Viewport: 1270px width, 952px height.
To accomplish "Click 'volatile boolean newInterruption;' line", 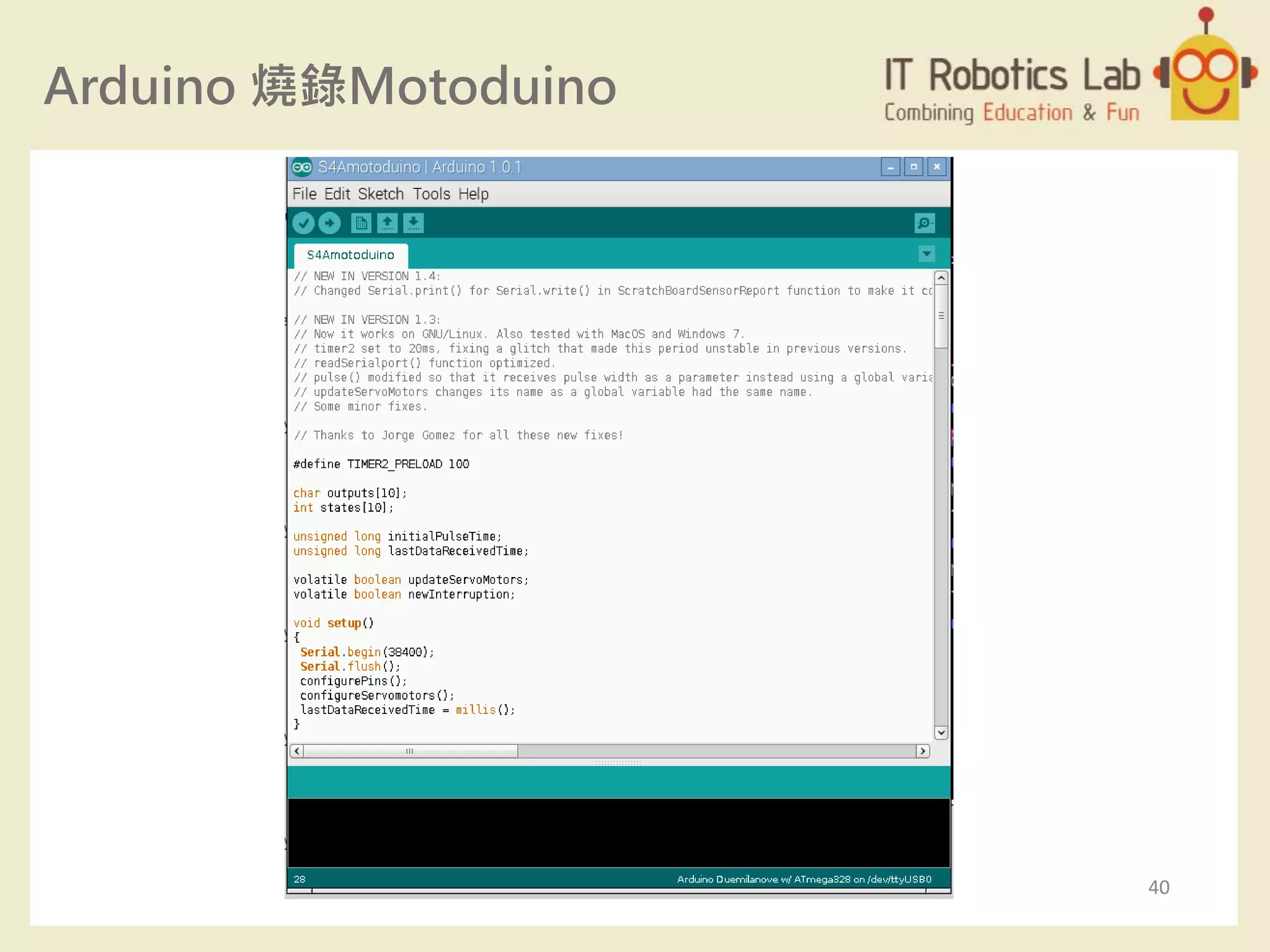I will click(404, 594).
